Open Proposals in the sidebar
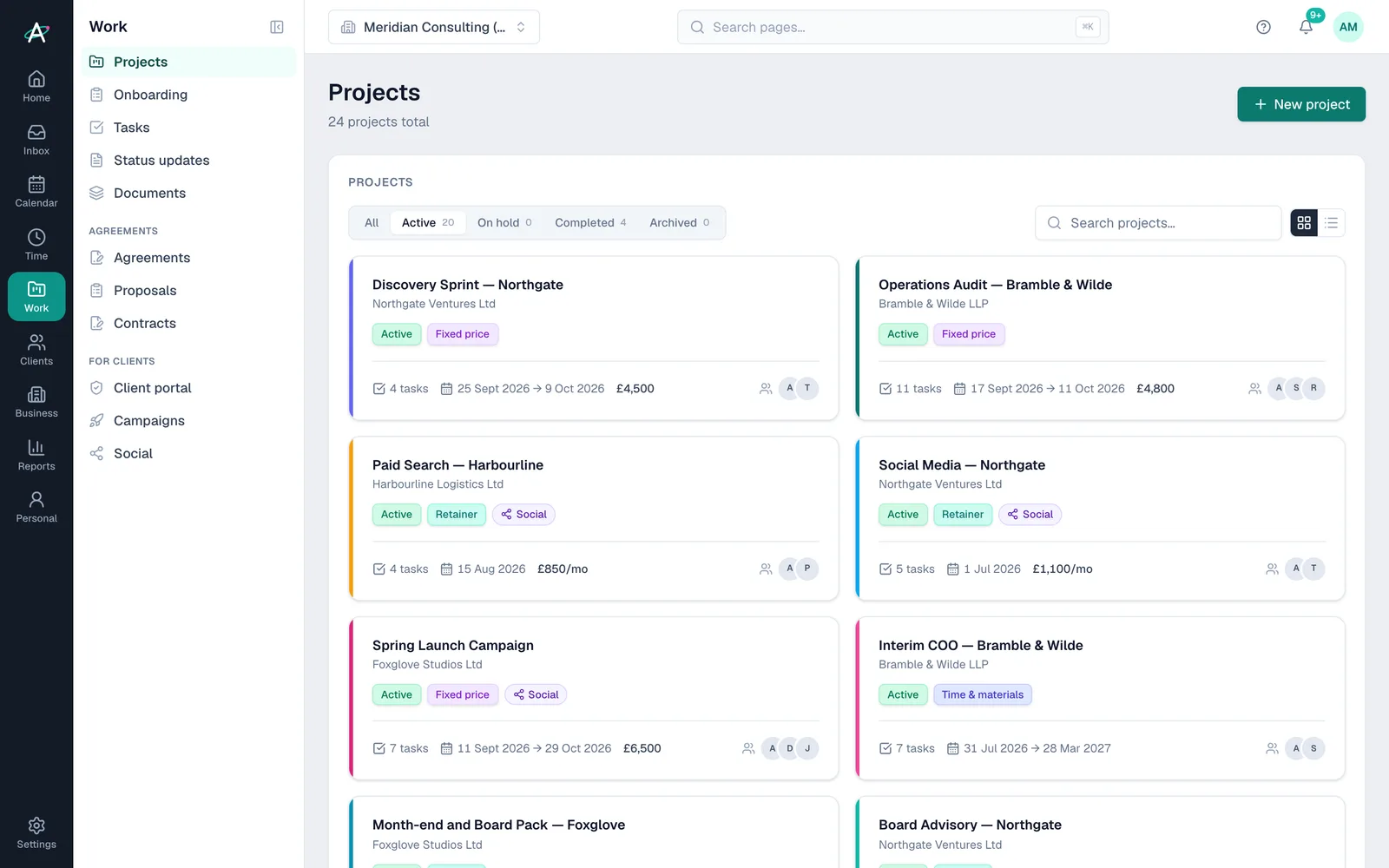1389x868 pixels. click(189, 291)
